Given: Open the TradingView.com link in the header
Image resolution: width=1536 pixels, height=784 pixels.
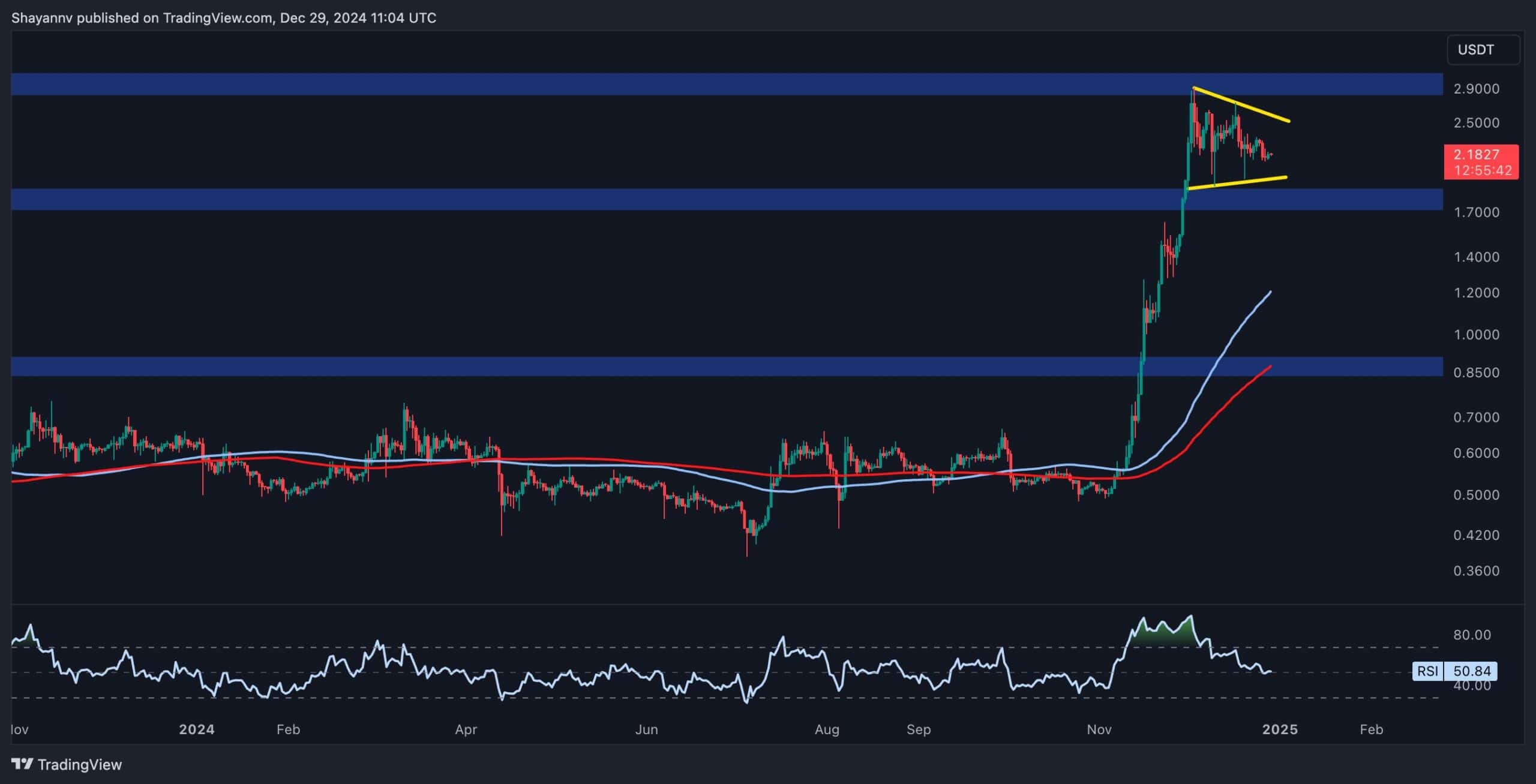Looking at the screenshot, I should (213, 17).
